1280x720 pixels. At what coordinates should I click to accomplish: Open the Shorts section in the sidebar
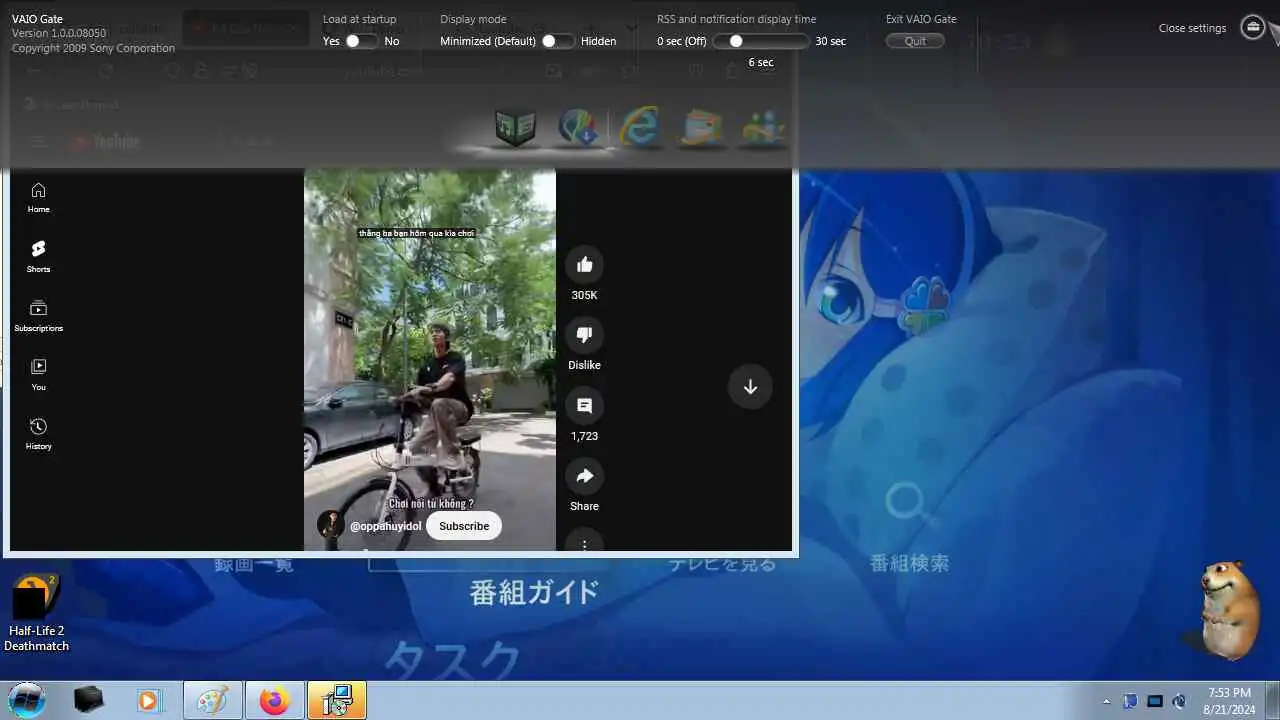[38, 256]
